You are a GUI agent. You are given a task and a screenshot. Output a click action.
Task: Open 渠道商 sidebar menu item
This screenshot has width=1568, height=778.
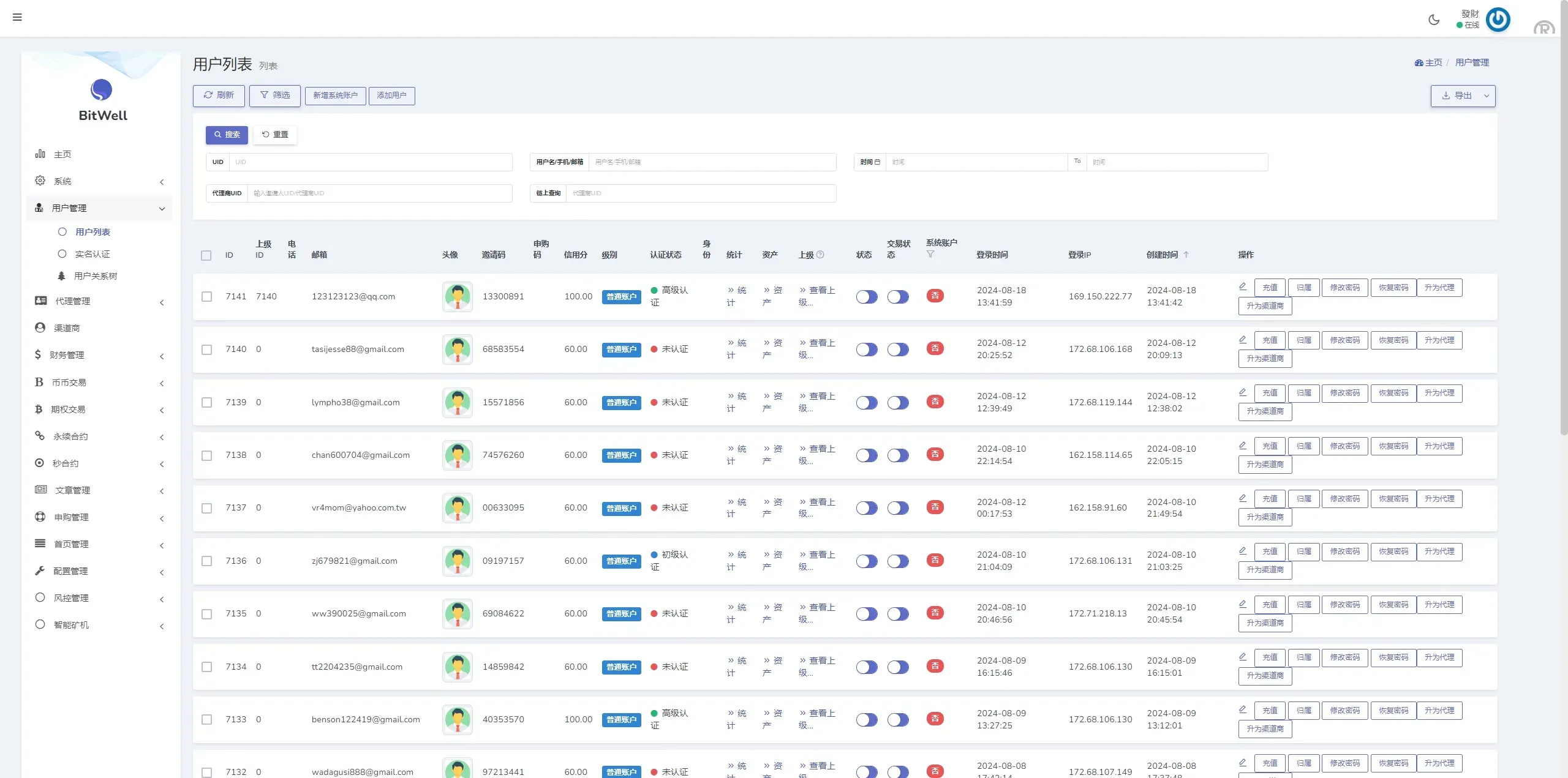(67, 328)
